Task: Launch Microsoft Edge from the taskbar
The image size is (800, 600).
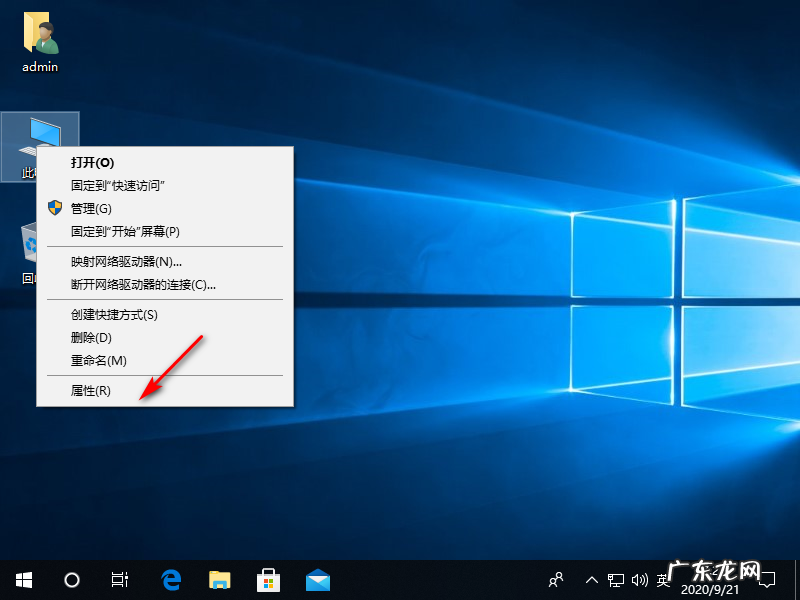Action: (x=171, y=579)
